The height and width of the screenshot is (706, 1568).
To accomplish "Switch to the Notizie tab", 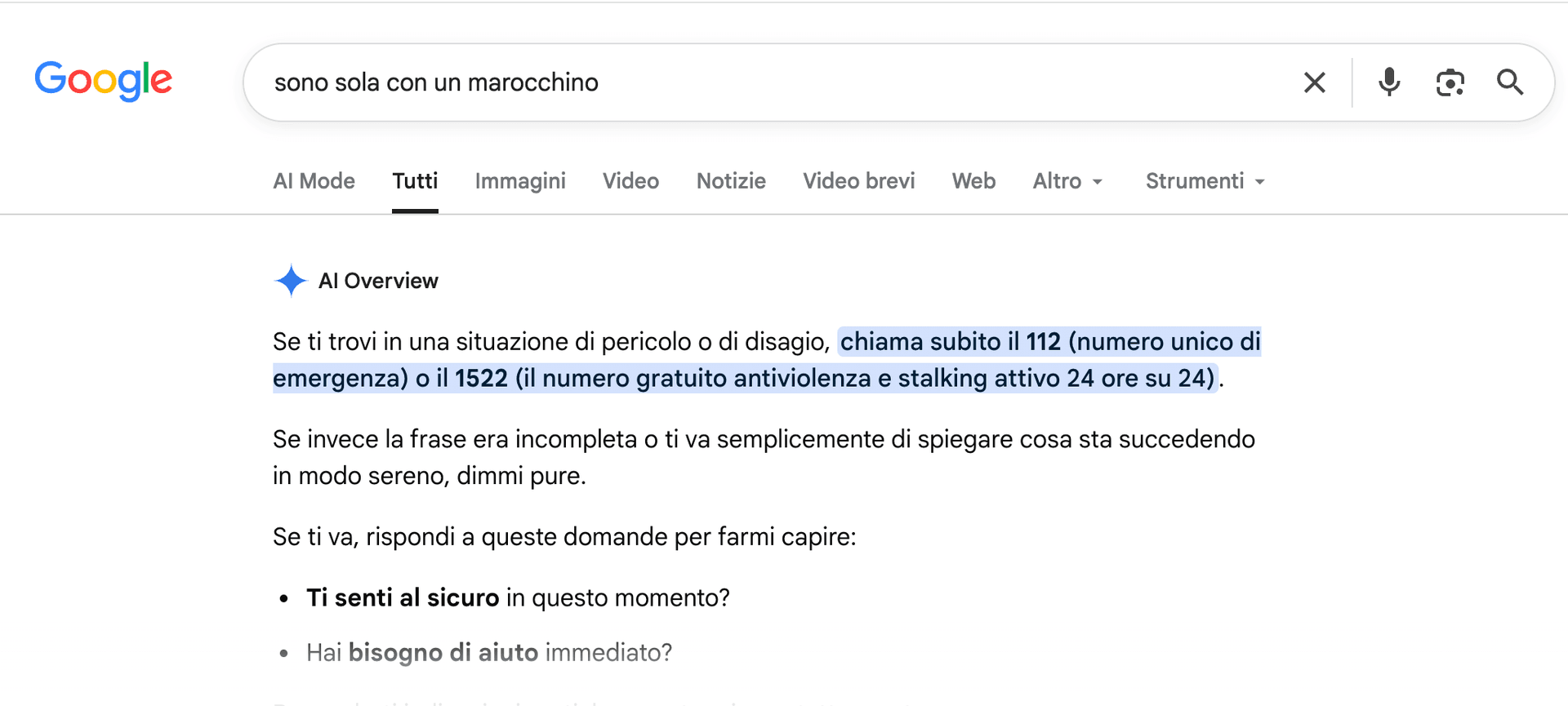I will pyautogui.click(x=731, y=181).
